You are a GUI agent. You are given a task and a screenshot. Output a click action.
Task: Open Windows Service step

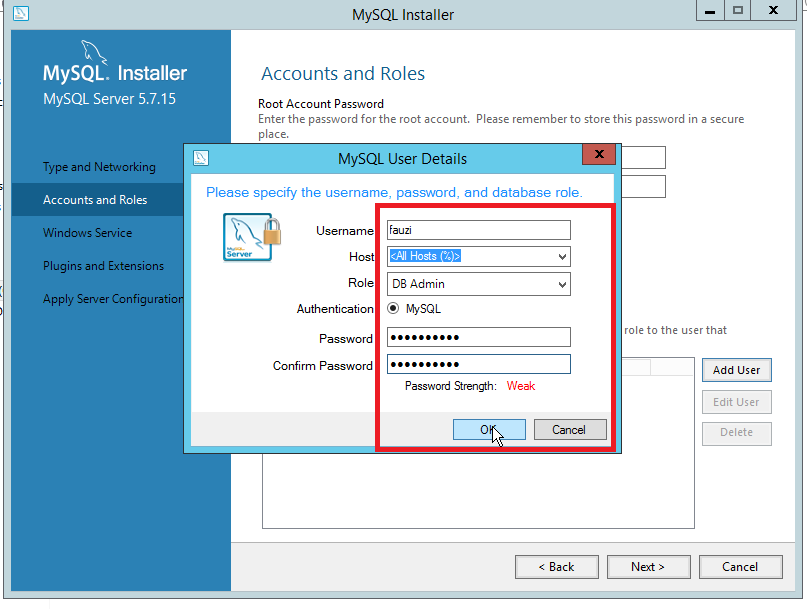[87, 233]
